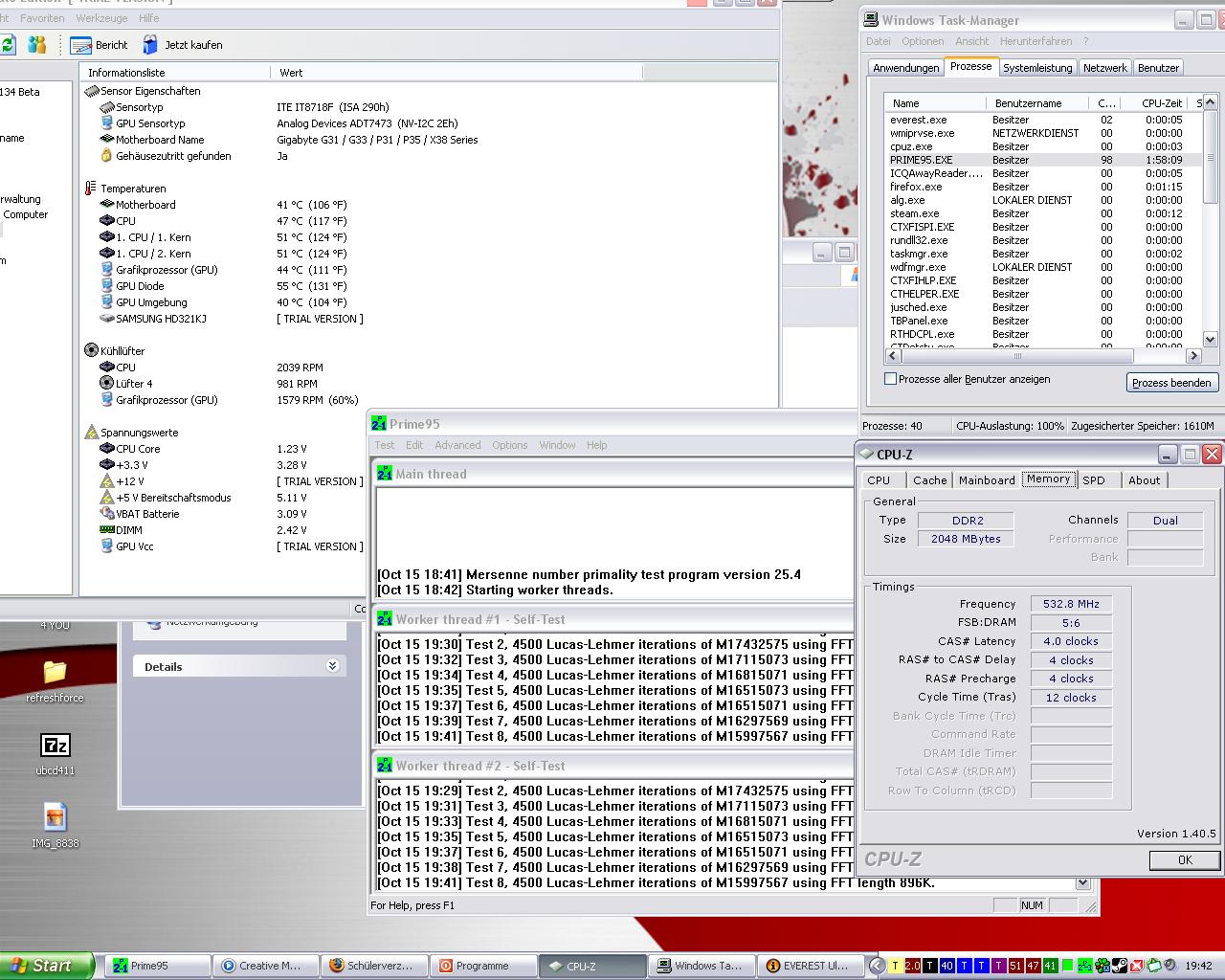Click the VBAT Batterie row icon
This screenshot has width=1225, height=980.
(107, 514)
